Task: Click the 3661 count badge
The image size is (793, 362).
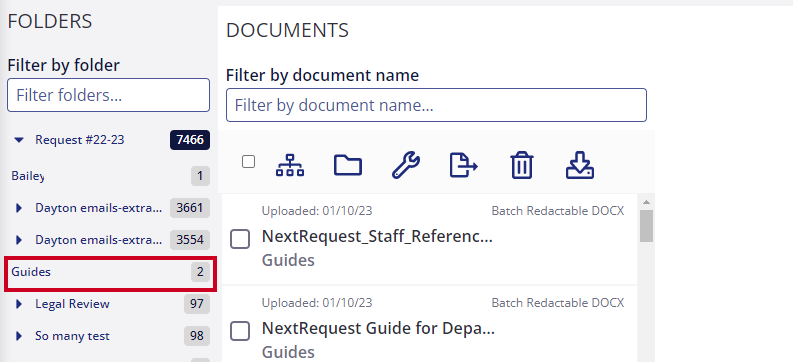Action: coord(190,208)
